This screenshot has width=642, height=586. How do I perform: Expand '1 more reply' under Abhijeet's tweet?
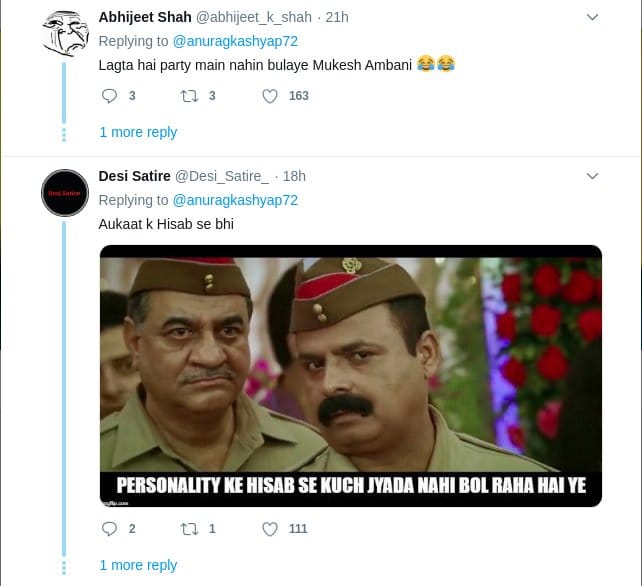(x=138, y=132)
